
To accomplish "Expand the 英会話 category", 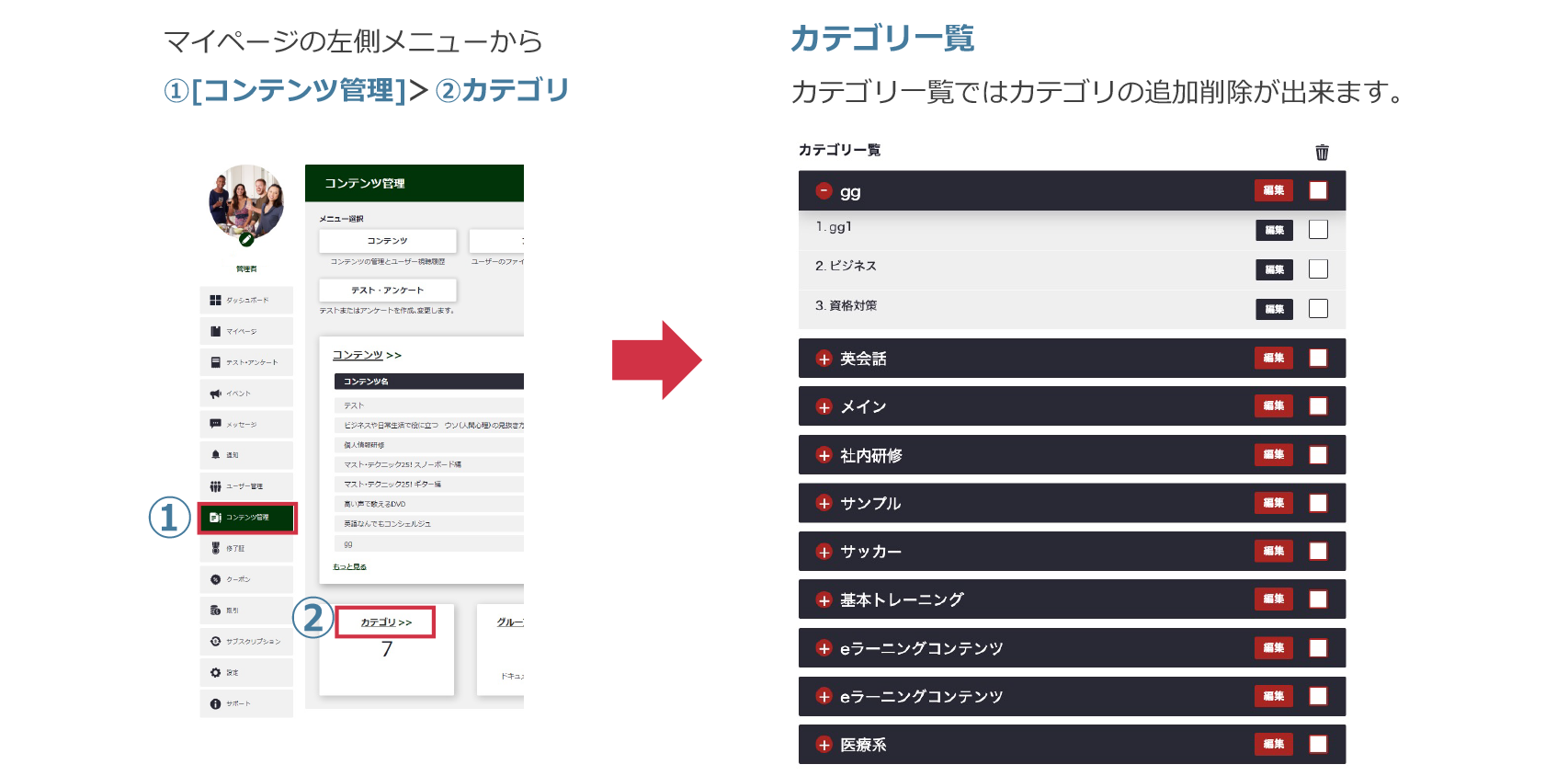I will tap(824, 359).
